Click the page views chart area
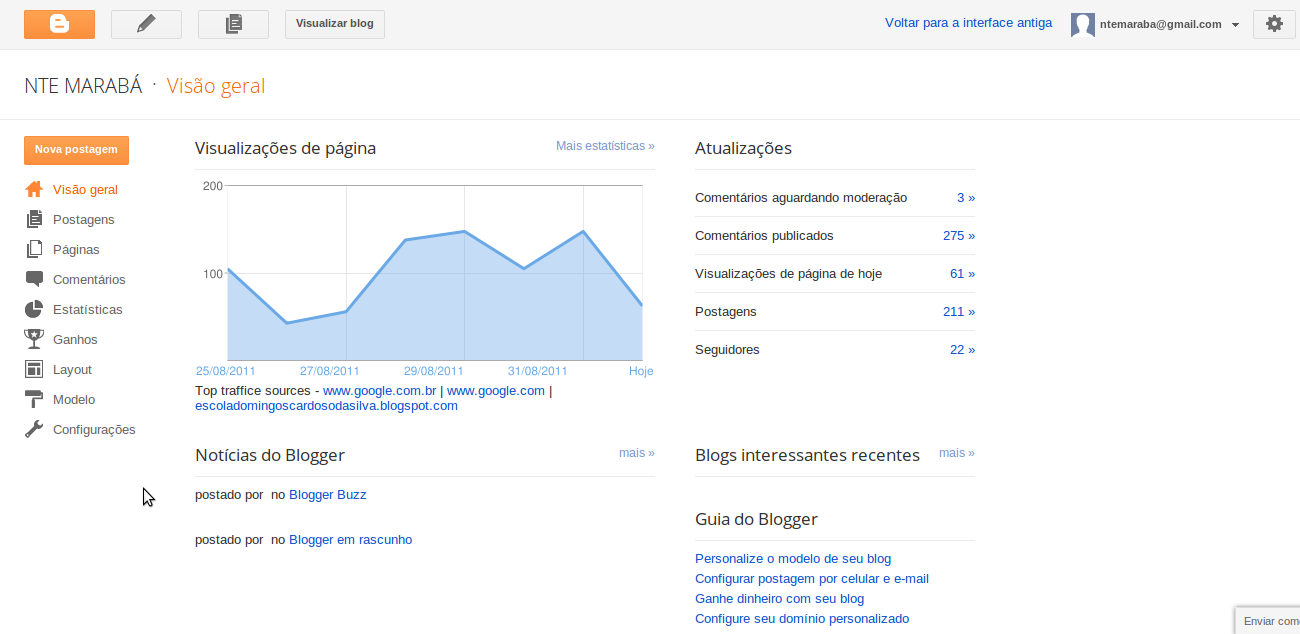 (x=435, y=273)
